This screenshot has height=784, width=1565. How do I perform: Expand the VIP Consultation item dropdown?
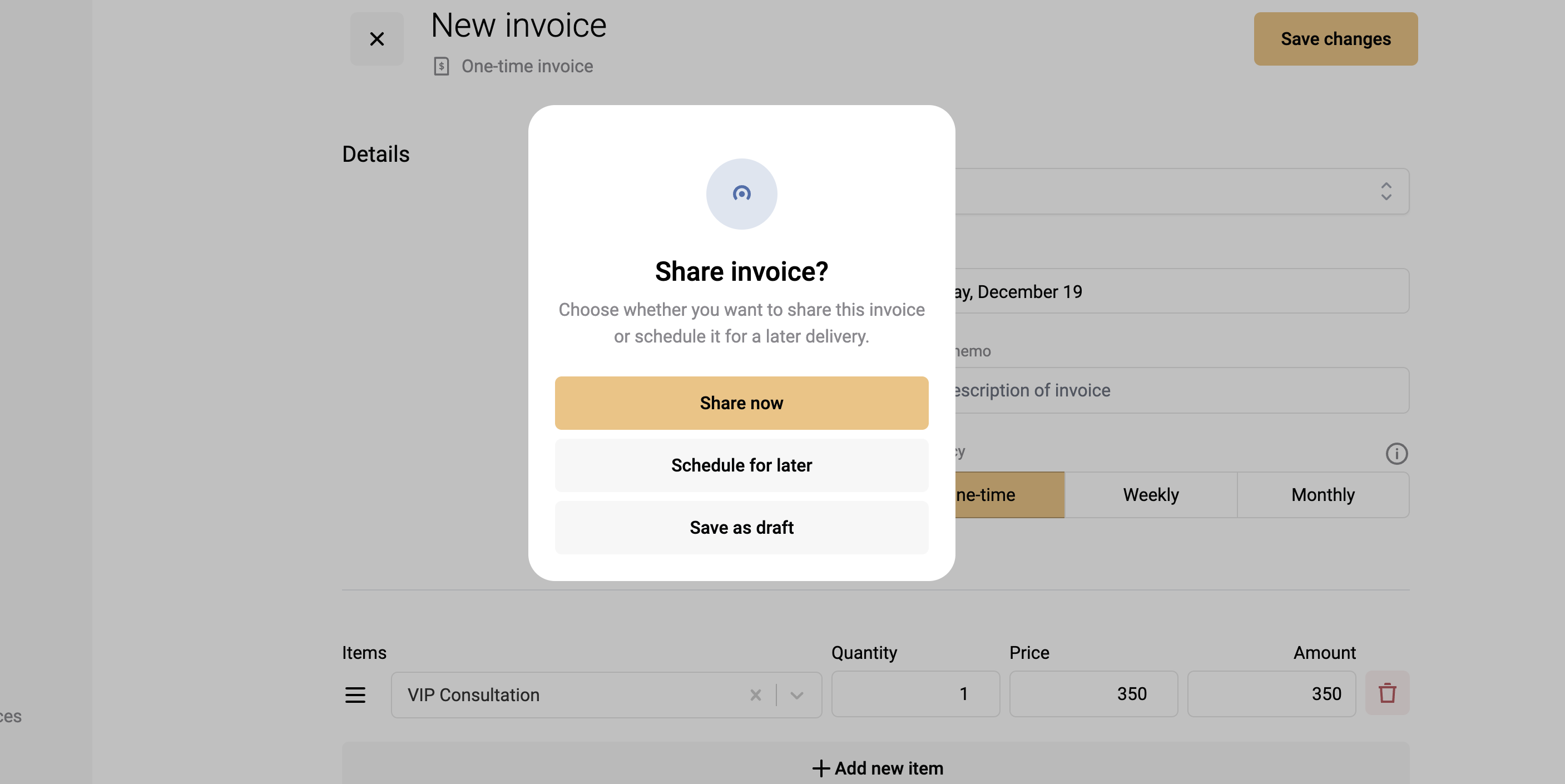(796, 694)
